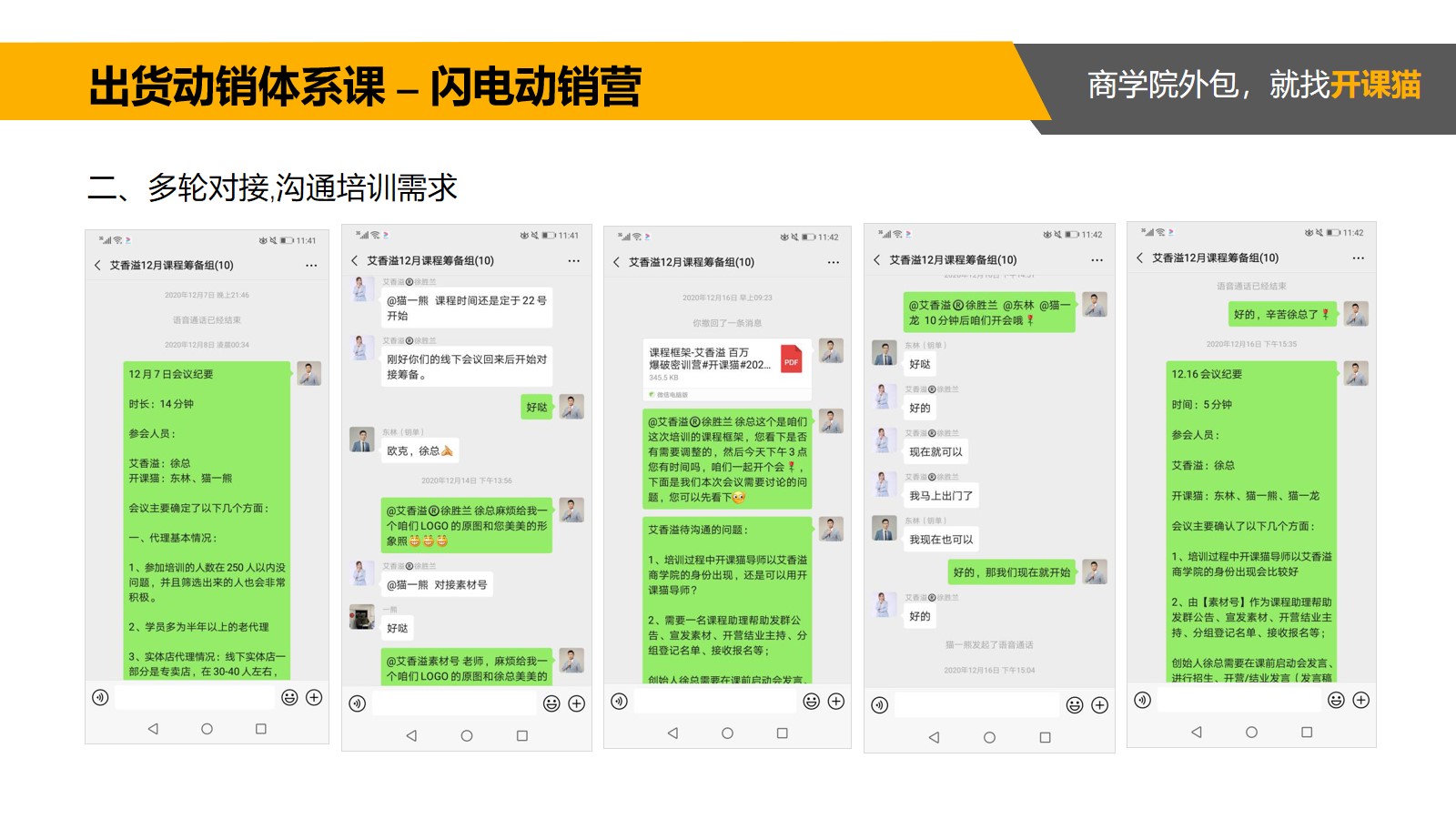Tap back chevron in third phone with PDF message
Screen dimensions: 1456x819
click(x=616, y=262)
